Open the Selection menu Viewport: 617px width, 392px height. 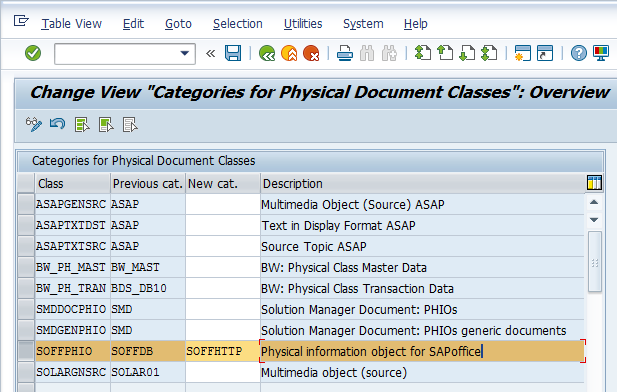click(238, 24)
